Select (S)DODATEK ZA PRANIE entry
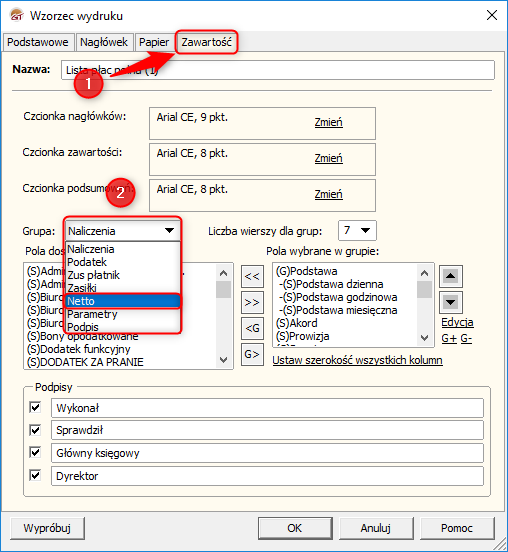Image resolution: width=508 pixels, height=552 pixels. pos(85,362)
